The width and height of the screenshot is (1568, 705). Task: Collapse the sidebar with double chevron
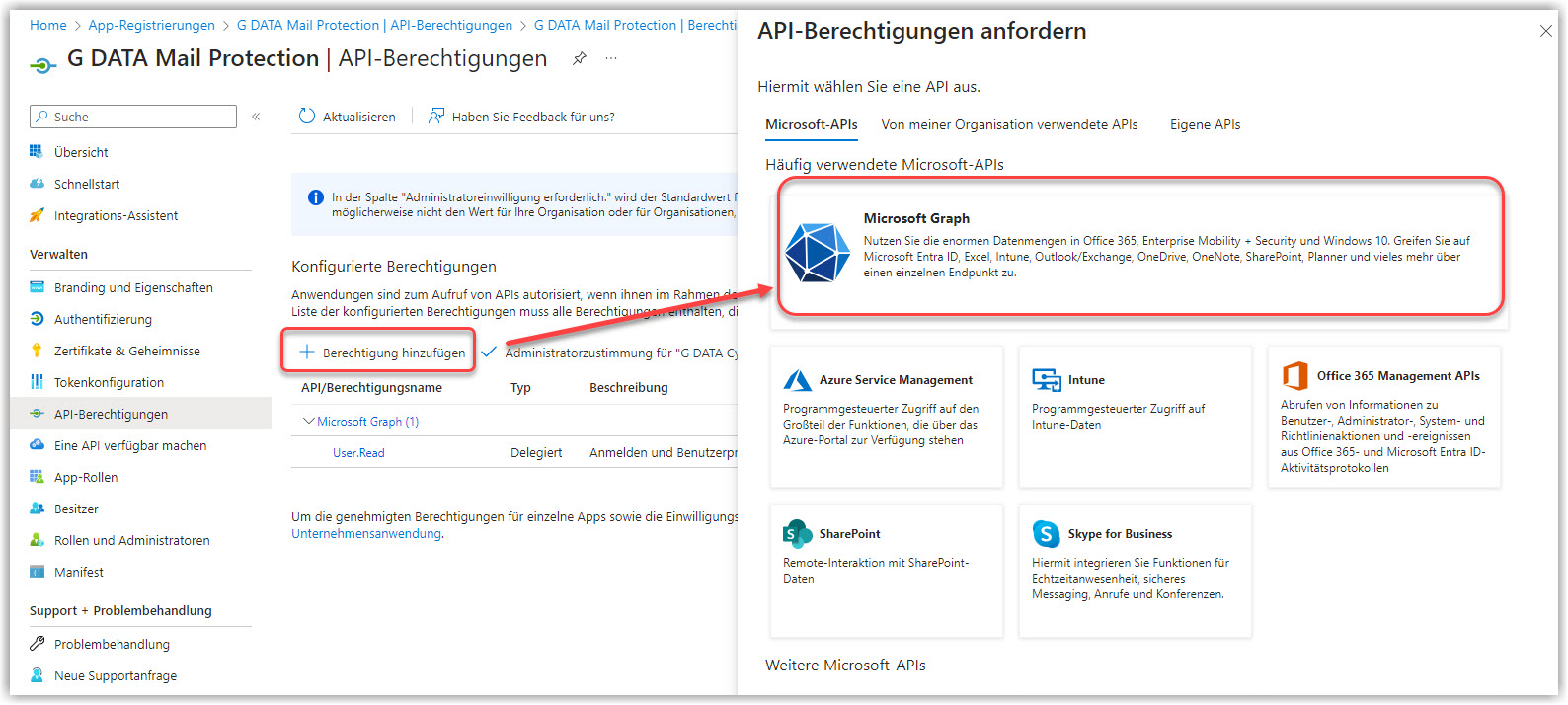[x=256, y=116]
